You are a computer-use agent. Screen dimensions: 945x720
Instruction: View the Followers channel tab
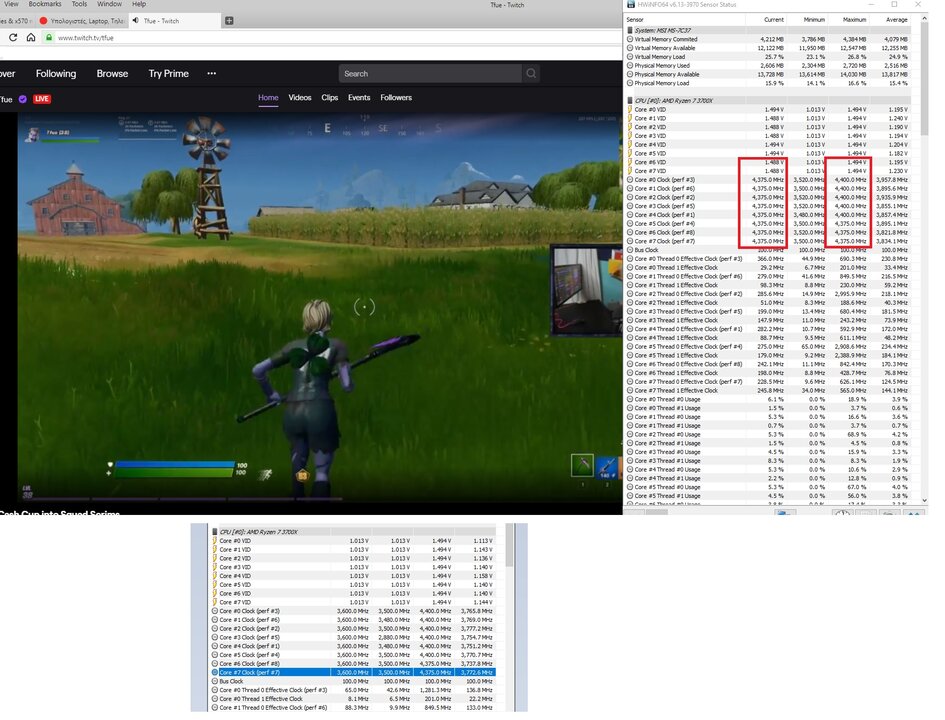click(396, 98)
